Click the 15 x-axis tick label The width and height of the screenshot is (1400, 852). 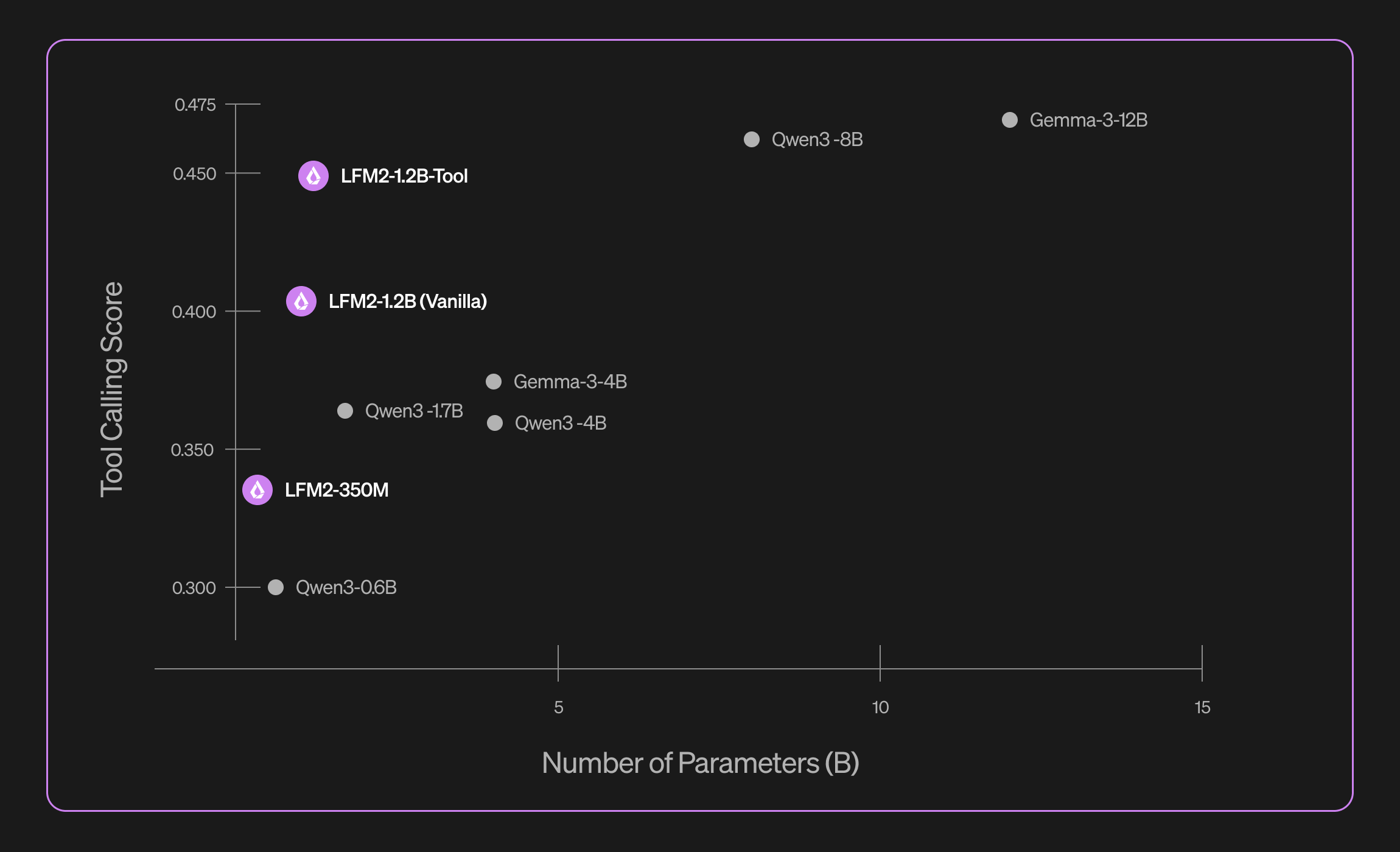point(1202,707)
